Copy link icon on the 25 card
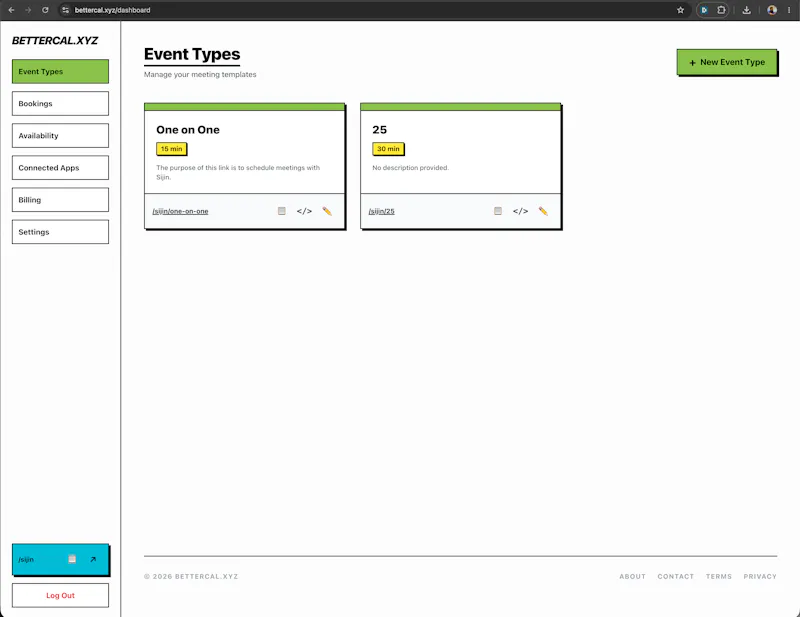Image resolution: width=800 pixels, height=617 pixels. 498,211
